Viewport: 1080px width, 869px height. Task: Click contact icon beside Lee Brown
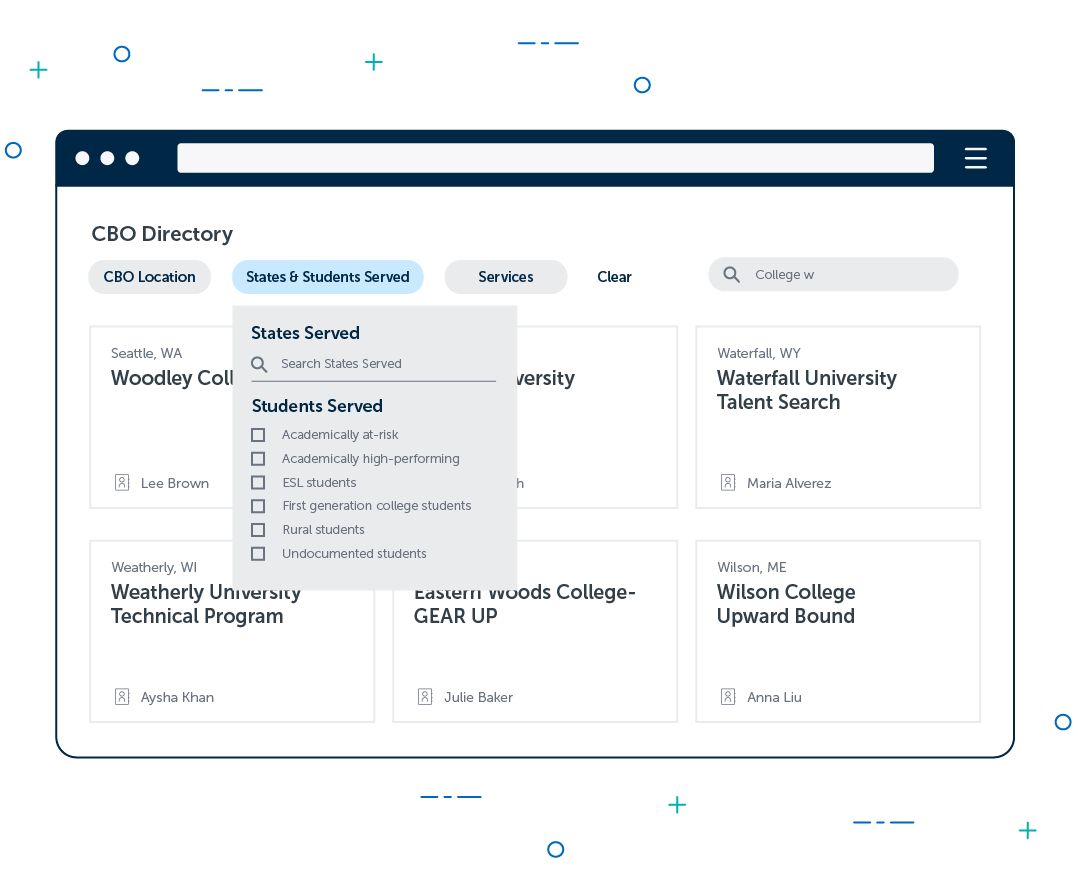pos(122,483)
